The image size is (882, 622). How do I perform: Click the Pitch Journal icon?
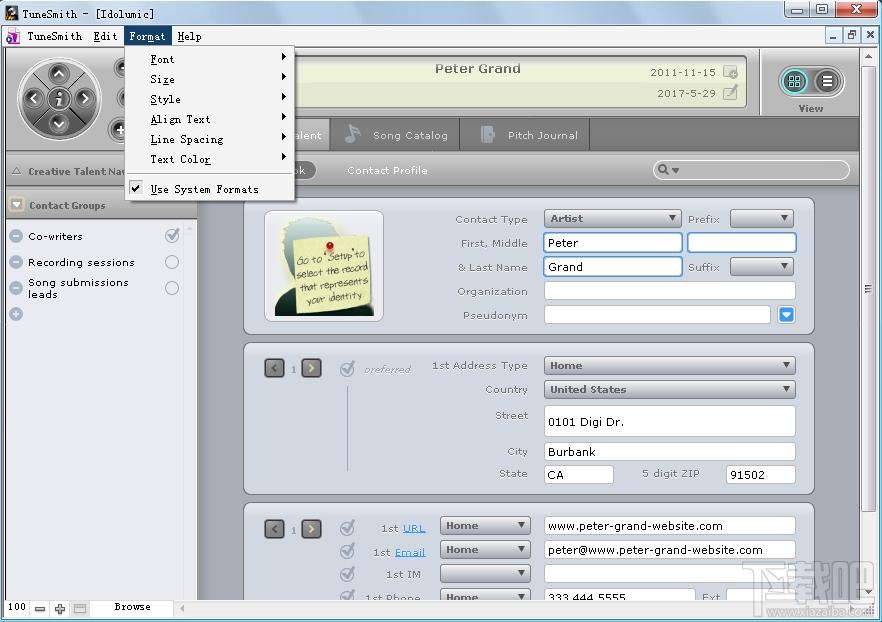[488, 134]
